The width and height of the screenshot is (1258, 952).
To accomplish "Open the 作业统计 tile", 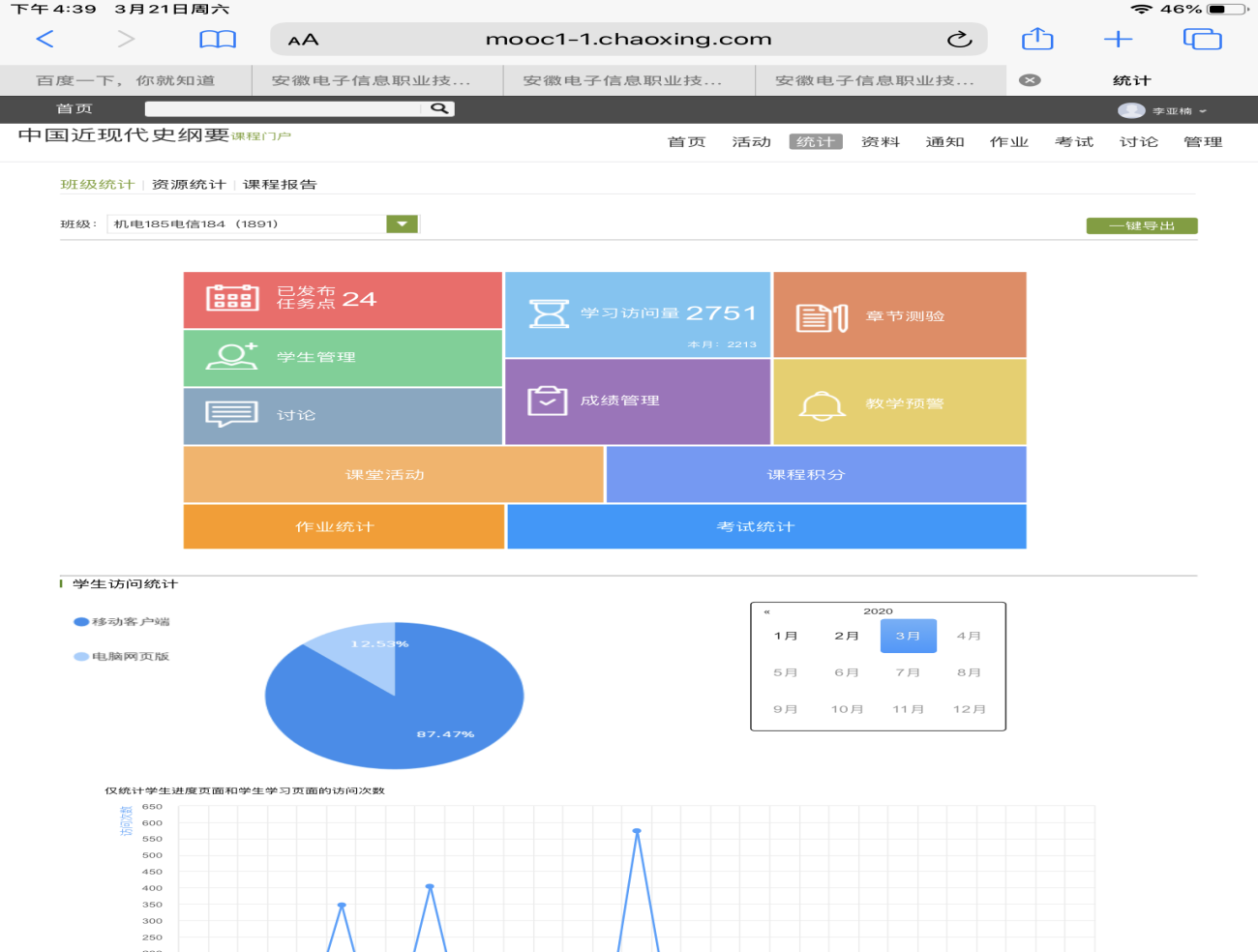I will (344, 526).
